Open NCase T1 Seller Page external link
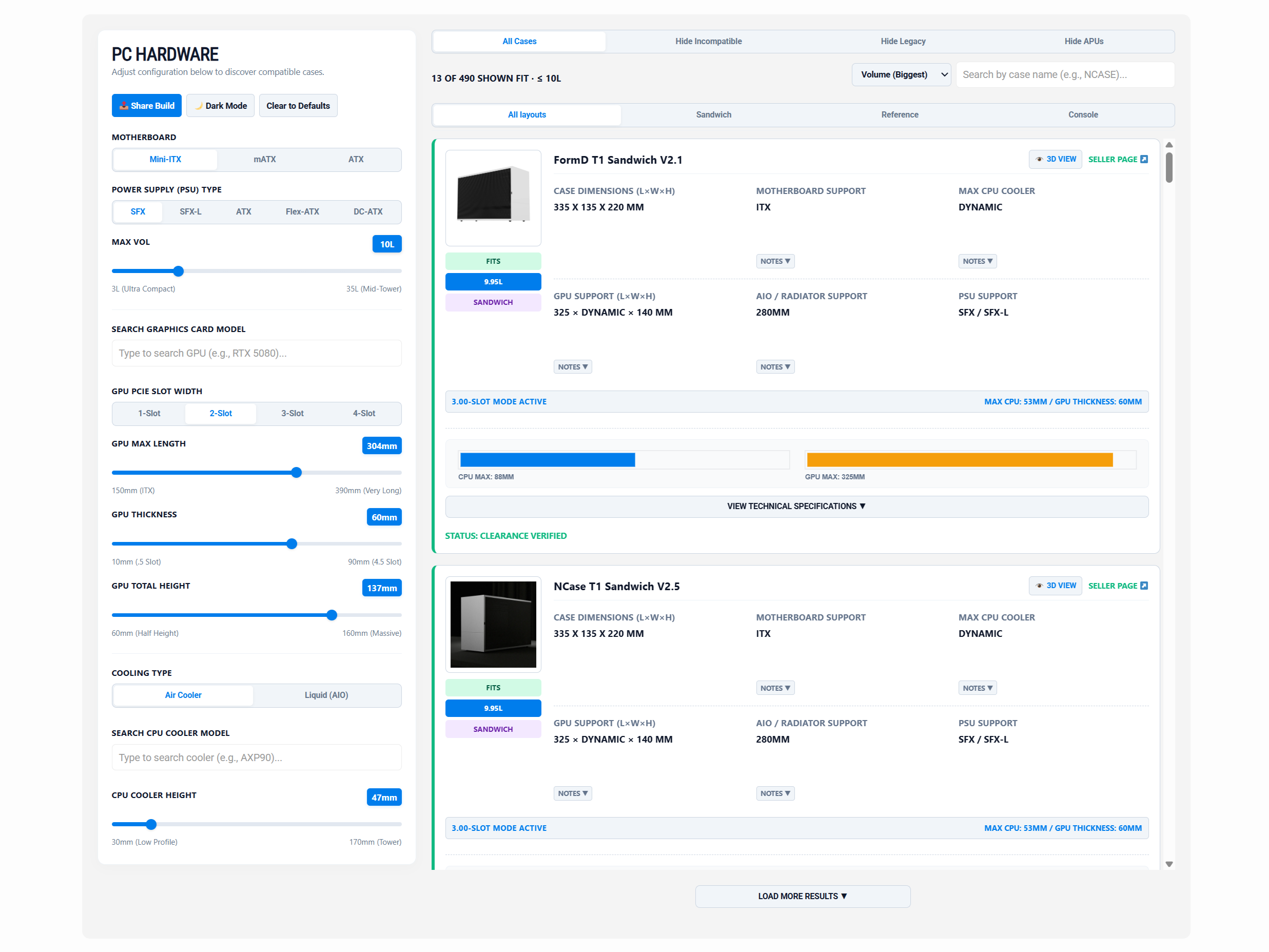 [x=1118, y=586]
